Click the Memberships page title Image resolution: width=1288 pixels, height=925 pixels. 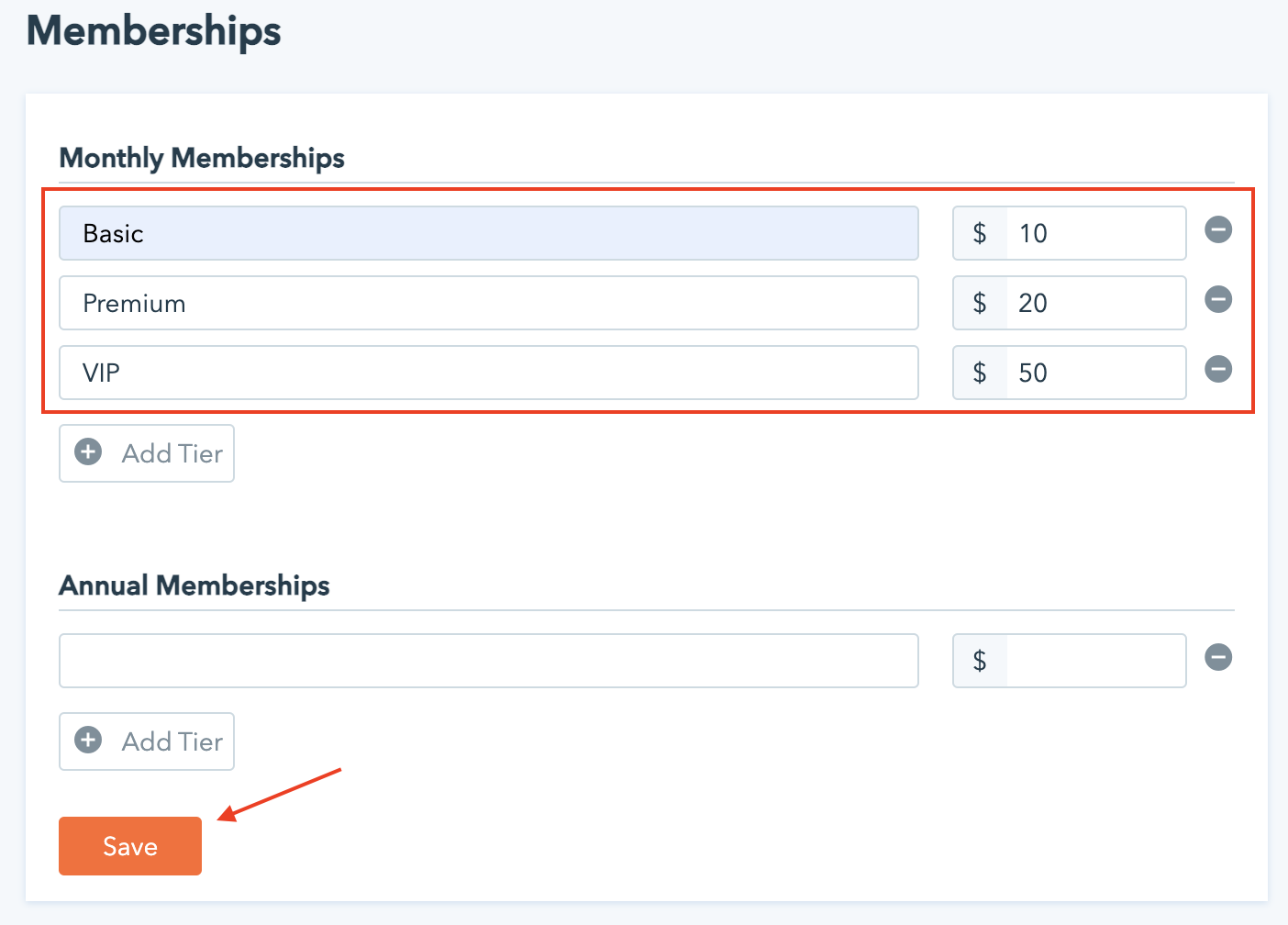click(154, 31)
